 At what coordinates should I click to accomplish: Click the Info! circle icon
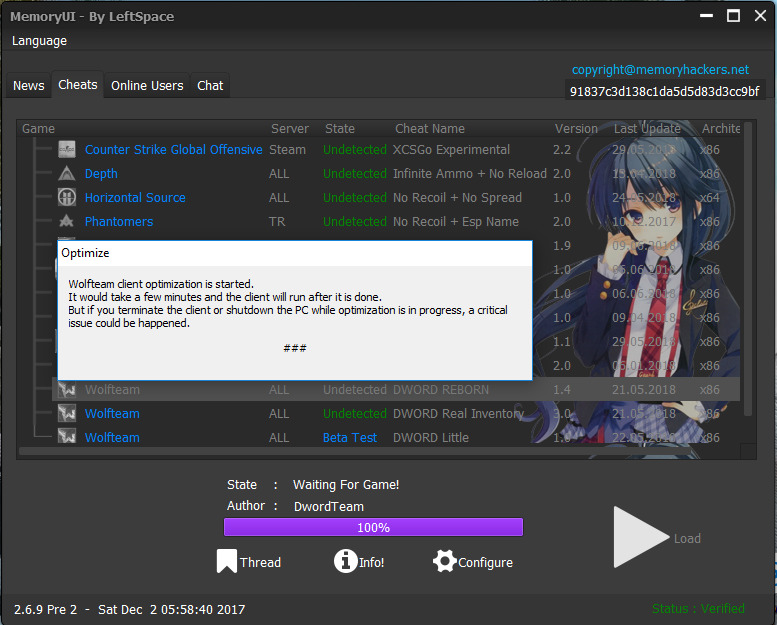point(345,561)
